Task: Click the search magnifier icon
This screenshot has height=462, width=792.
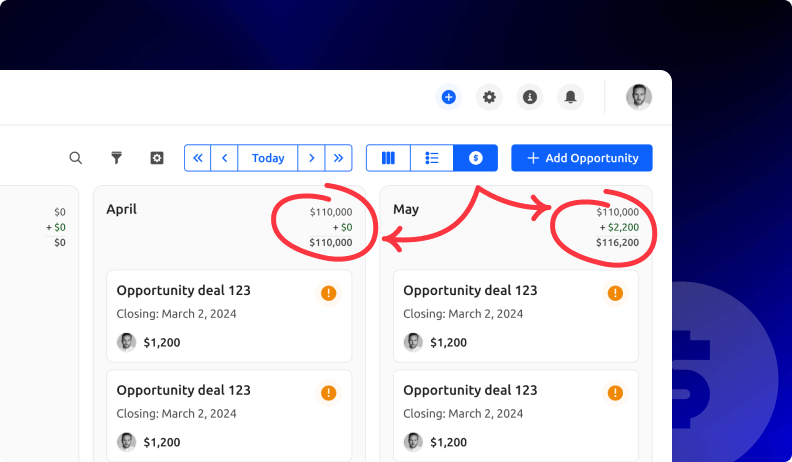Action: tap(76, 158)
